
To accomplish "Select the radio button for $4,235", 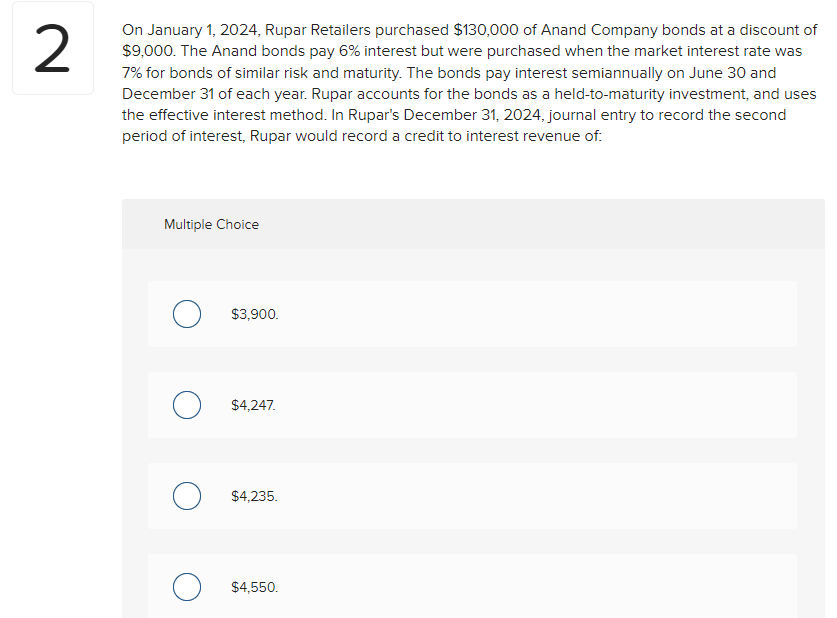I will click(x=187, y=496).
